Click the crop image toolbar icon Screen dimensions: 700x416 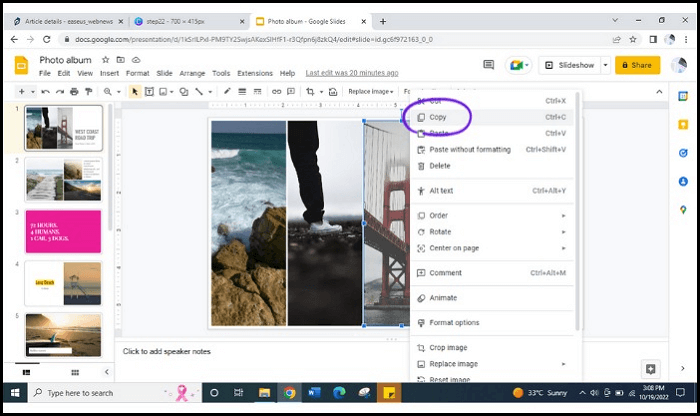click(310, 91)
